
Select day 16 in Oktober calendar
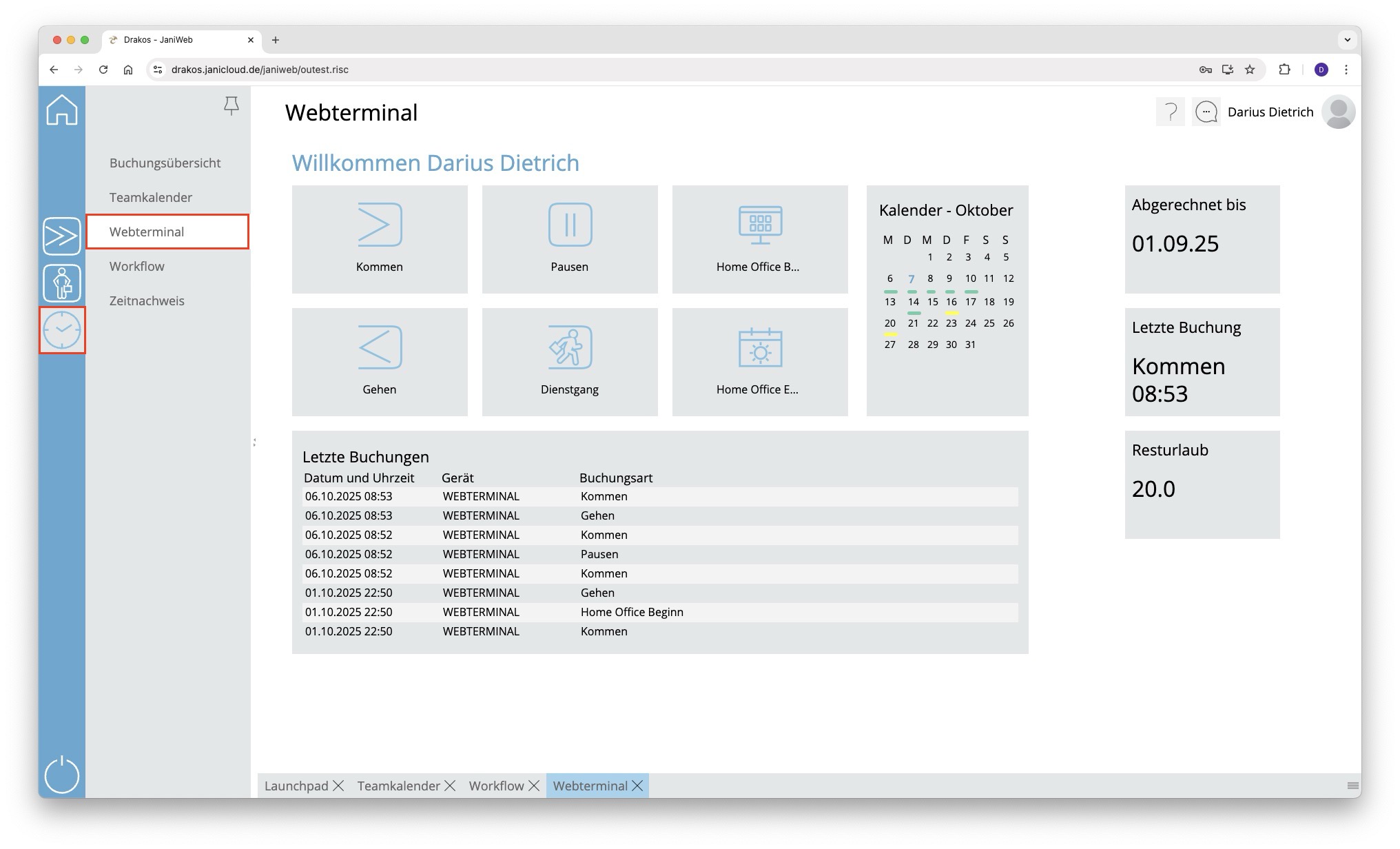(x=951, y=302)
